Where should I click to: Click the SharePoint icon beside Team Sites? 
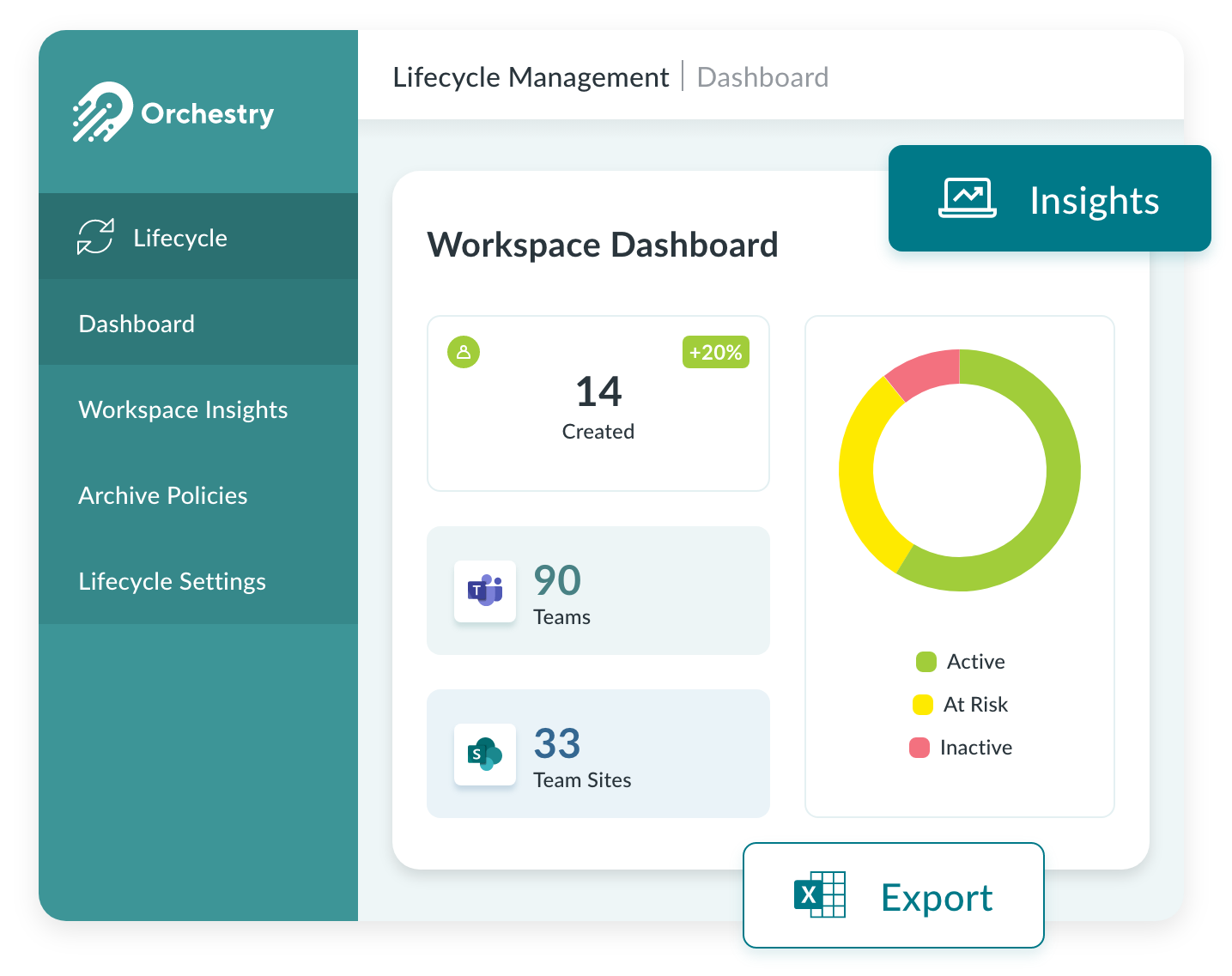[484, 754]
